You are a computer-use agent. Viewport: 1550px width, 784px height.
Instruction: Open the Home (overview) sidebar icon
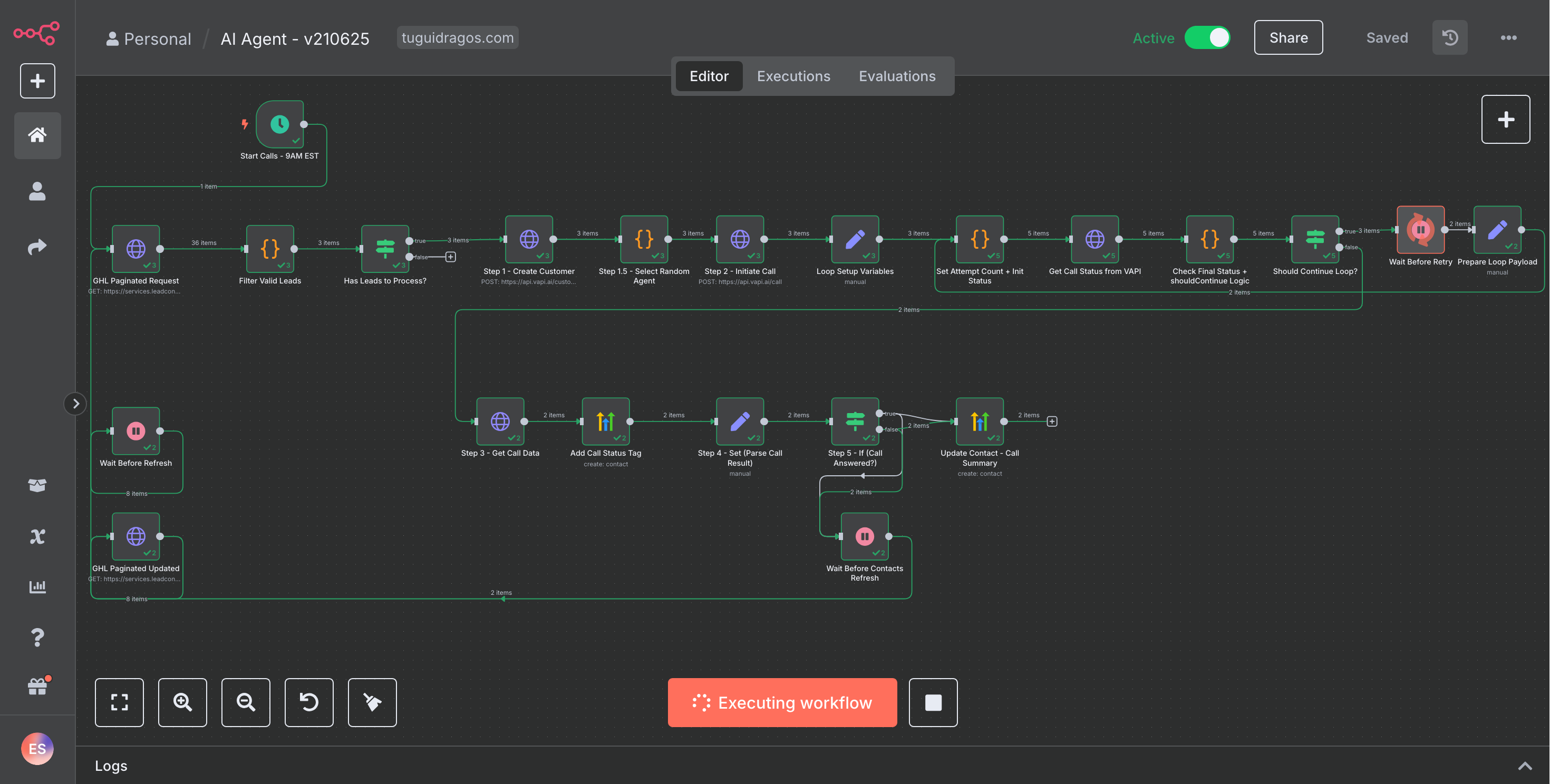37,135
